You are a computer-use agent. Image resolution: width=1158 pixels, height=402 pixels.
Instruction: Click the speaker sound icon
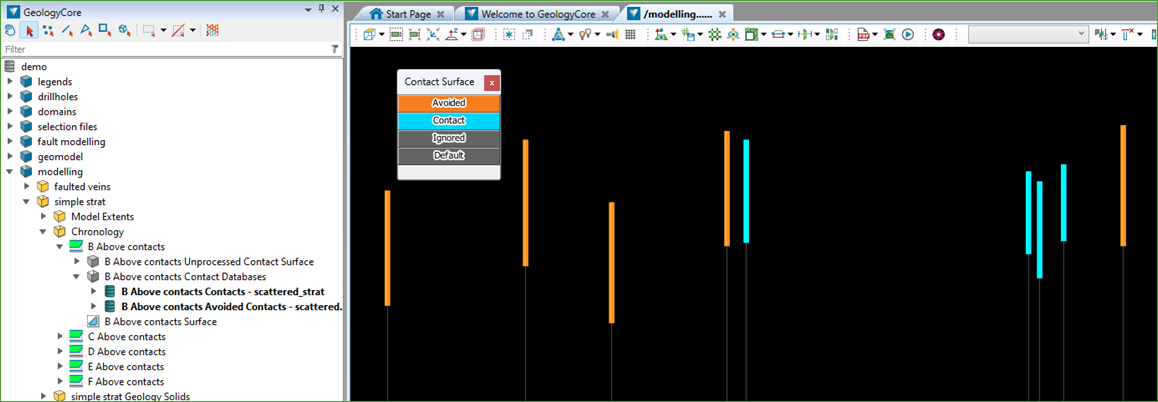coord(611,34)
